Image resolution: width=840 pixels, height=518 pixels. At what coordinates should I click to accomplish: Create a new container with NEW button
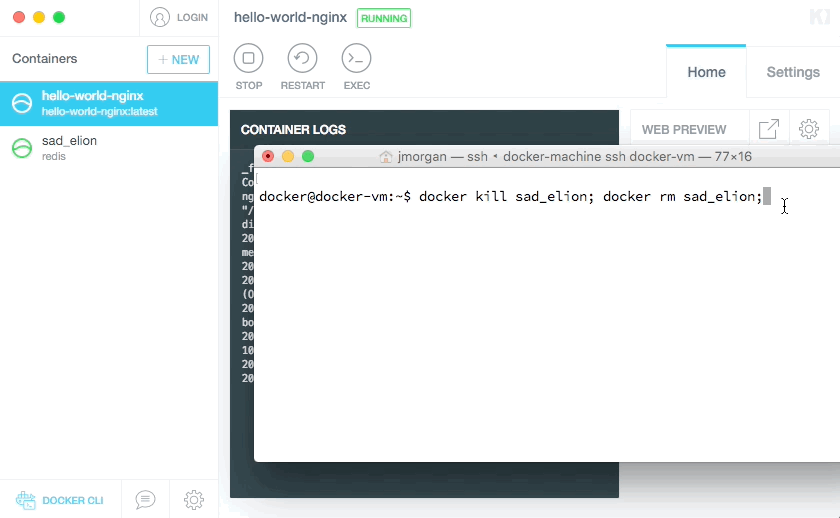178,59
